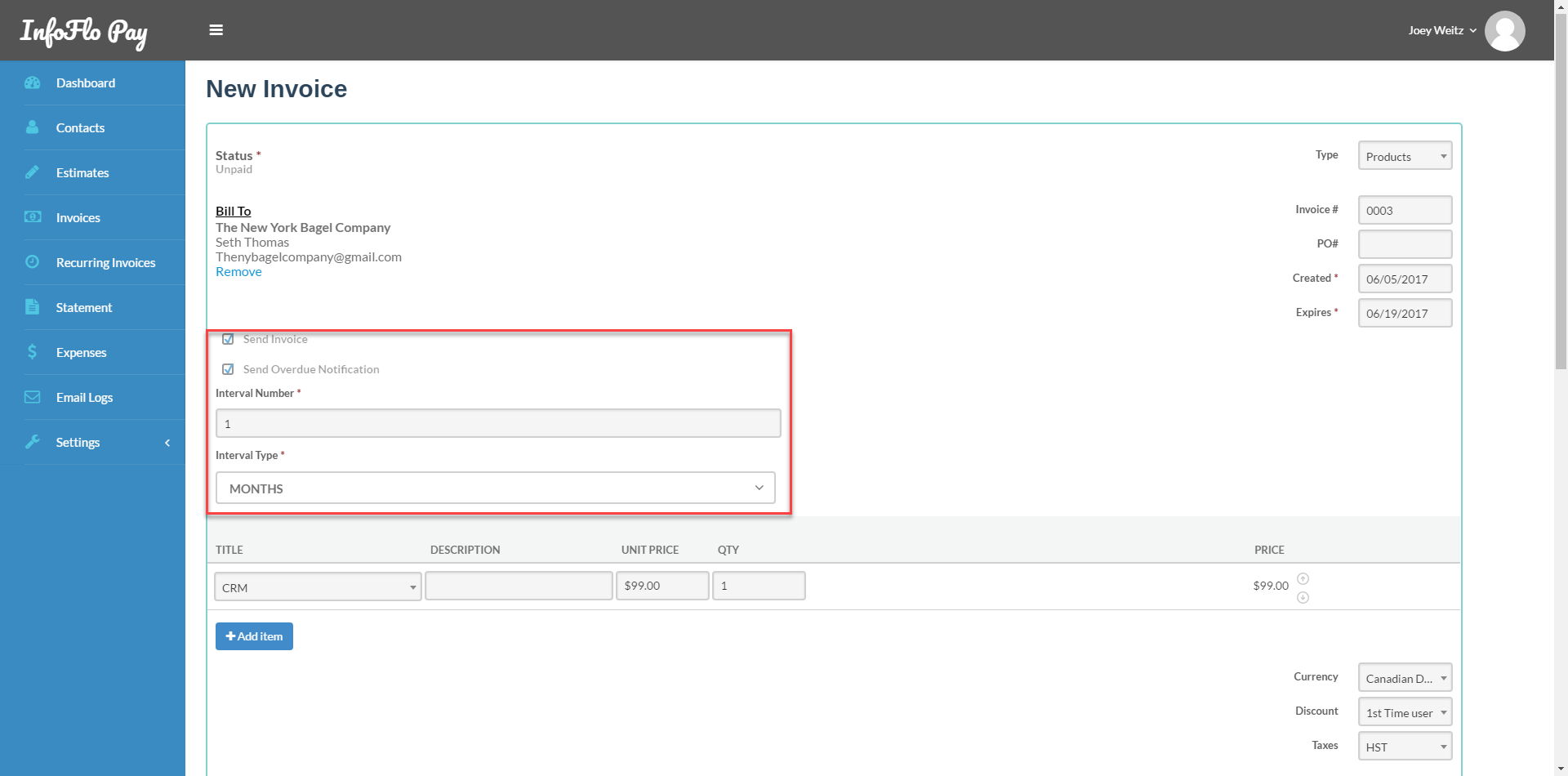This screenshot has width=1568, height=776.
Task: Click the Invoices money icon
Action: pyautogui.click(x=33, y=217)
